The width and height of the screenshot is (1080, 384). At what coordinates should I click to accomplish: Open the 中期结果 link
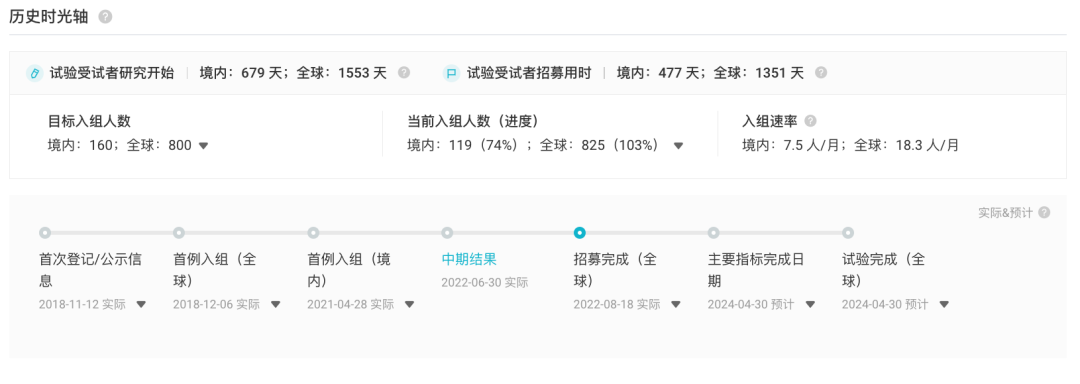click(x=469, y=259)
